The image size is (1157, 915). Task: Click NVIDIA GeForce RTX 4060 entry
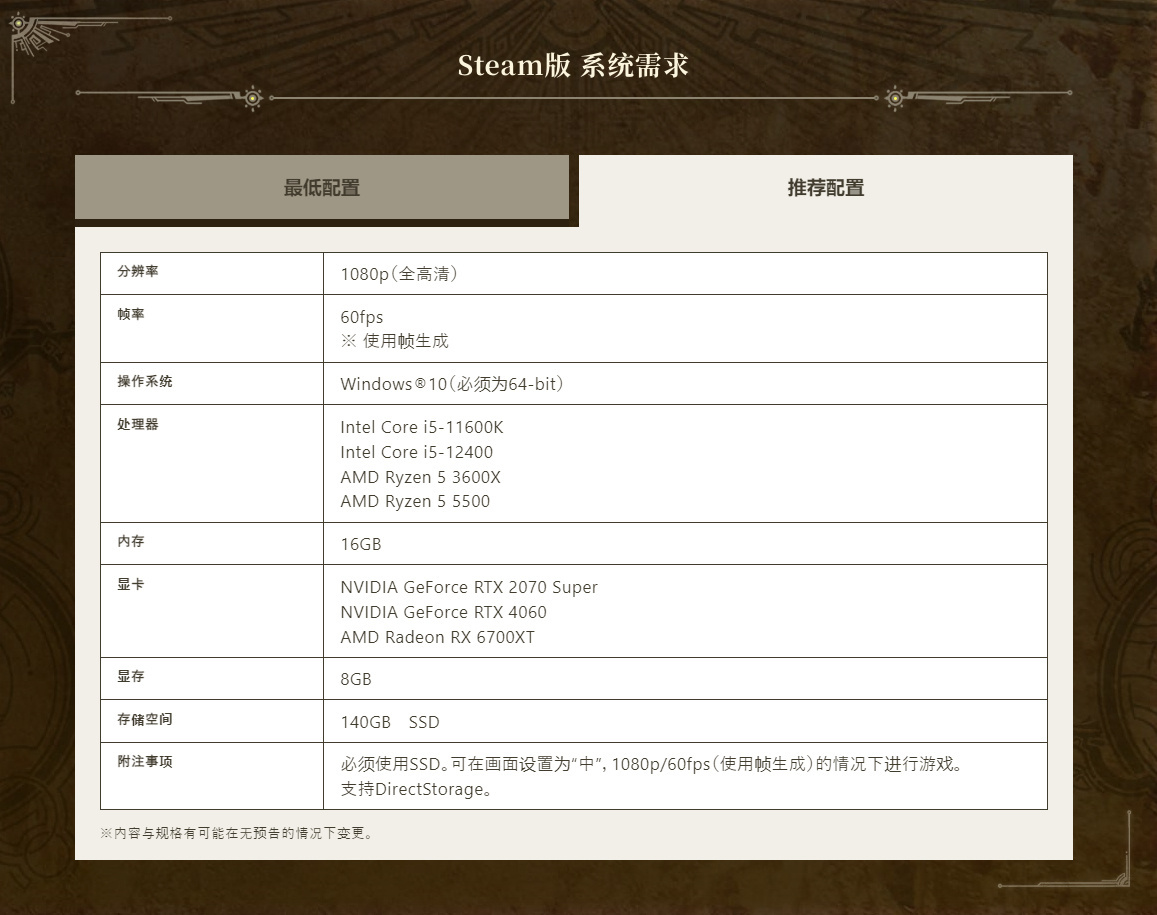(443, 612)
